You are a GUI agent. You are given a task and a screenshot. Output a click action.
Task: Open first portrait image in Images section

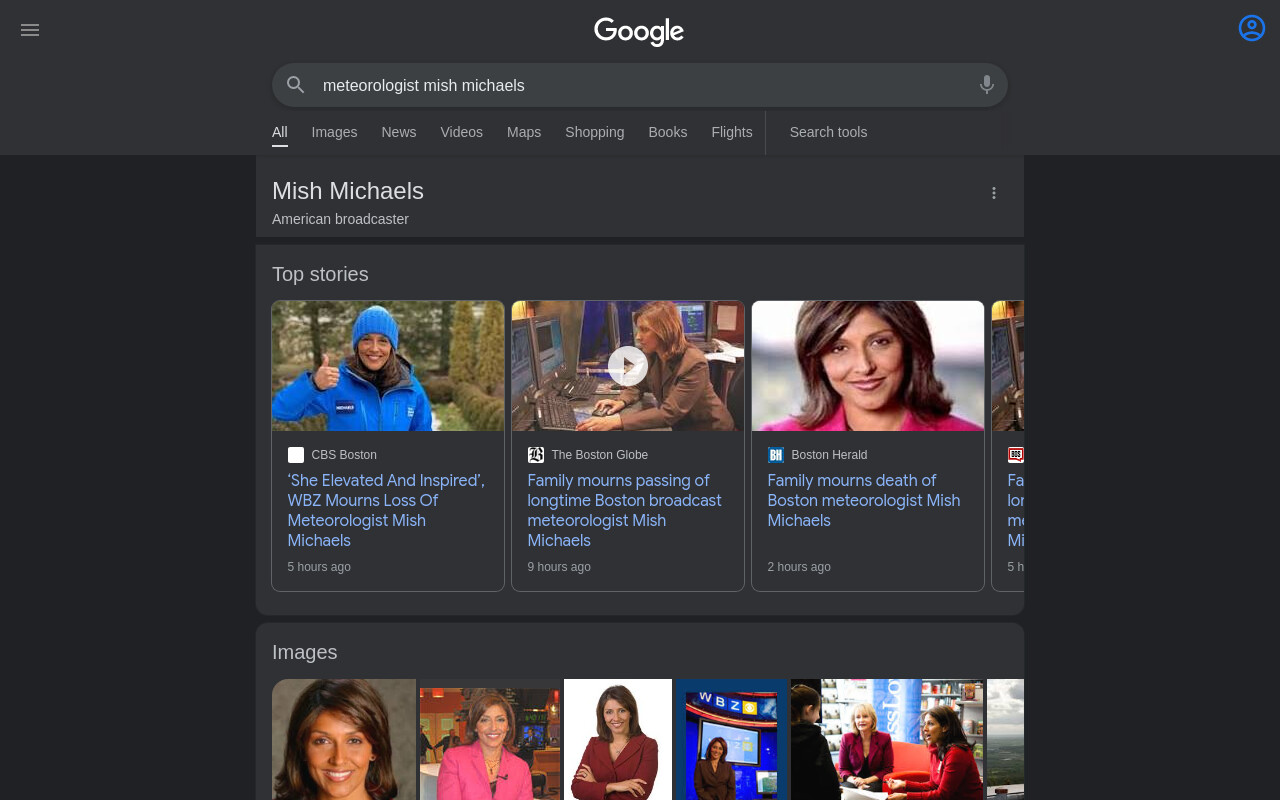click(x=344, y=739)
